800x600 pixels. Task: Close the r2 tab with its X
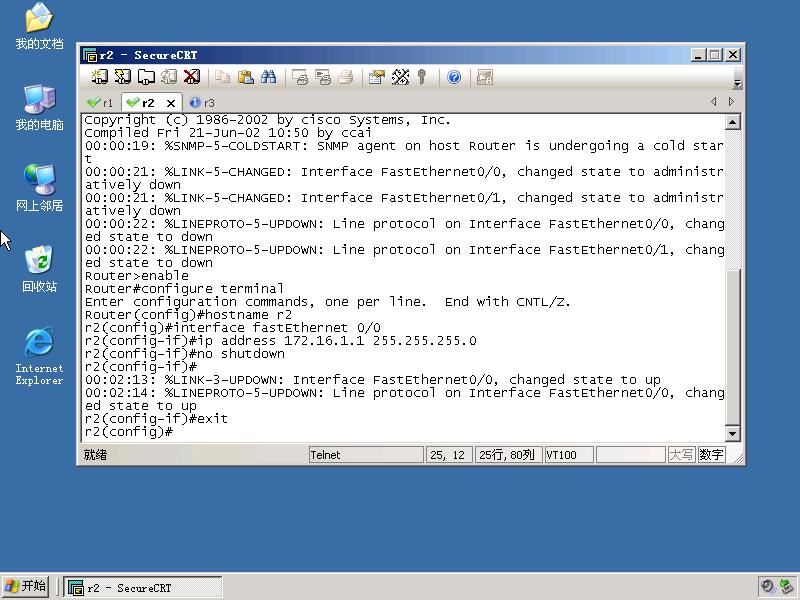pos(171,103)
